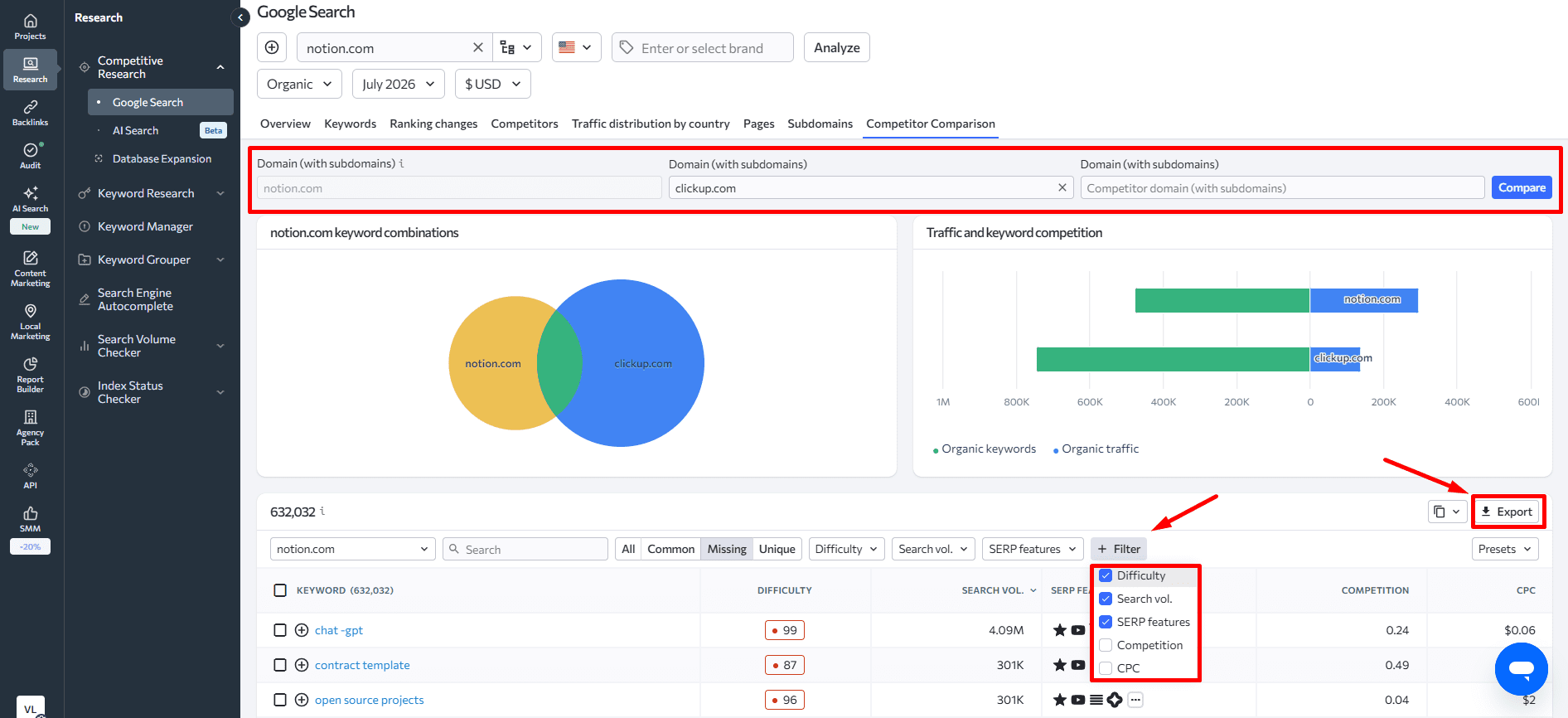This screenshot has height=718, width=1568.
Task: Open the Organic search type dropdown
Action: click(x=299, y=84)
